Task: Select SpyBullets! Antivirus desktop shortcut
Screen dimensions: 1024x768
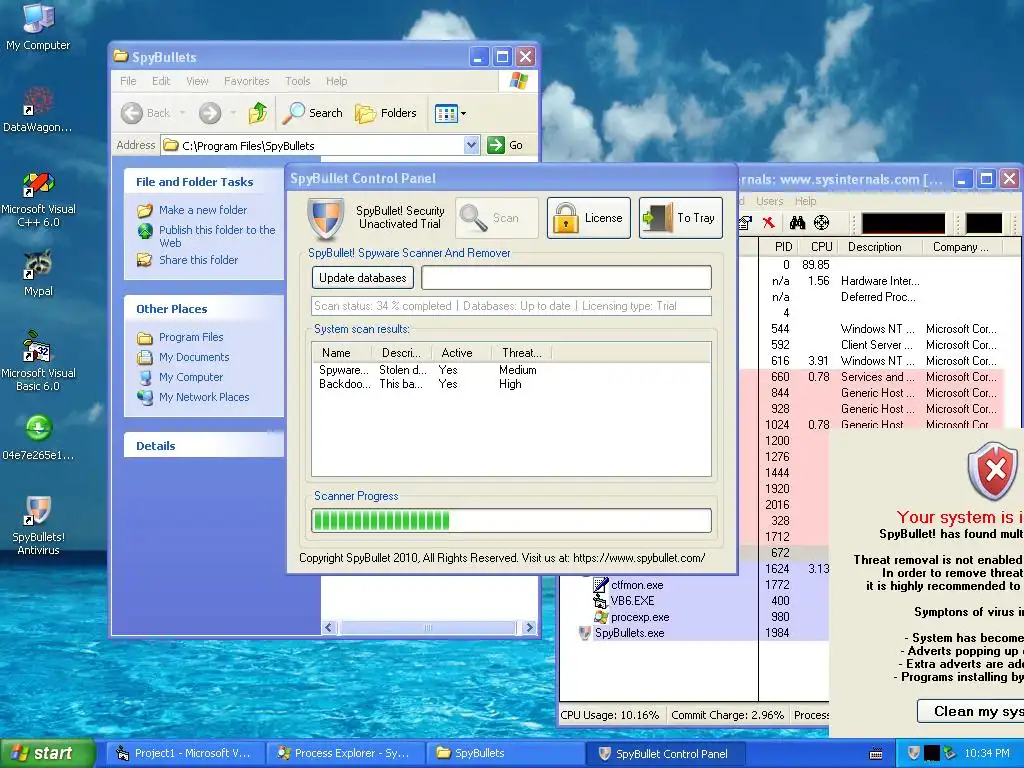Action: coord(38,526)
